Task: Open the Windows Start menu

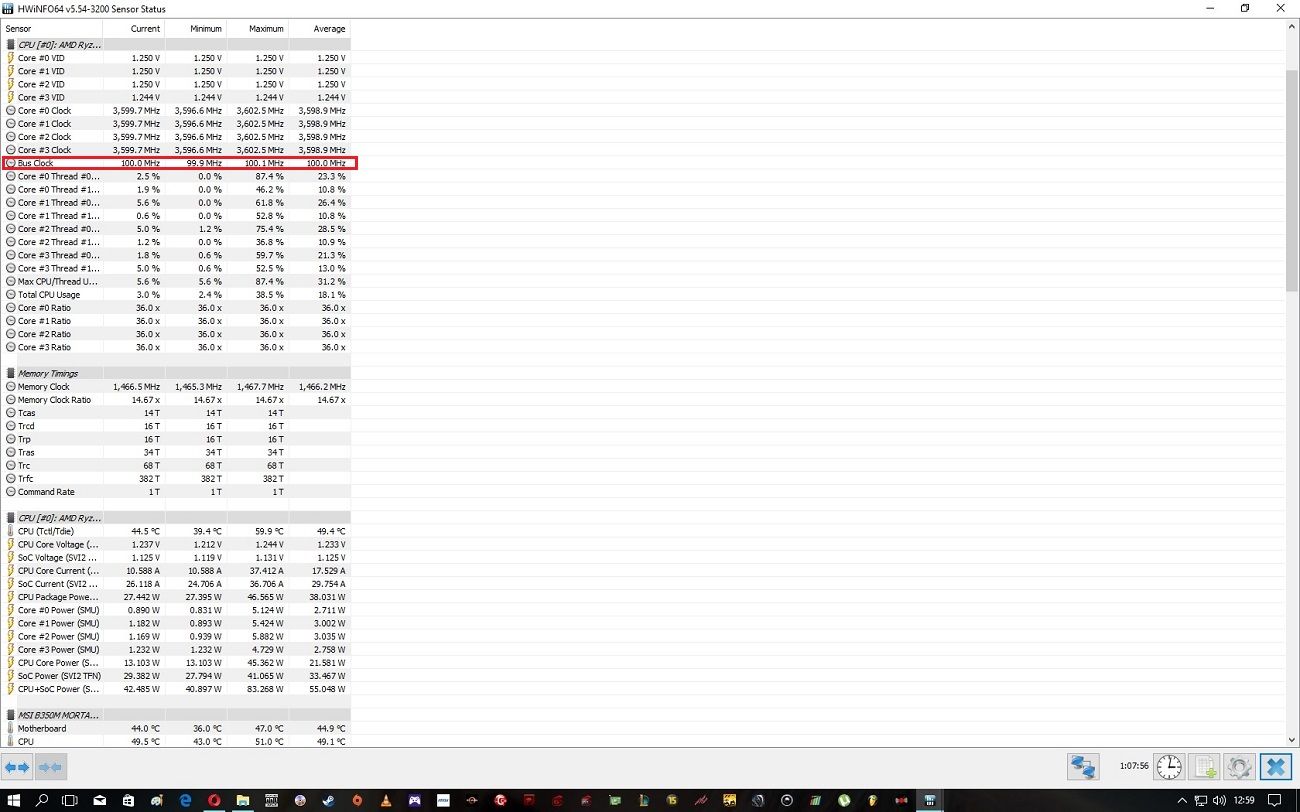Action: [x=14, y=800]
